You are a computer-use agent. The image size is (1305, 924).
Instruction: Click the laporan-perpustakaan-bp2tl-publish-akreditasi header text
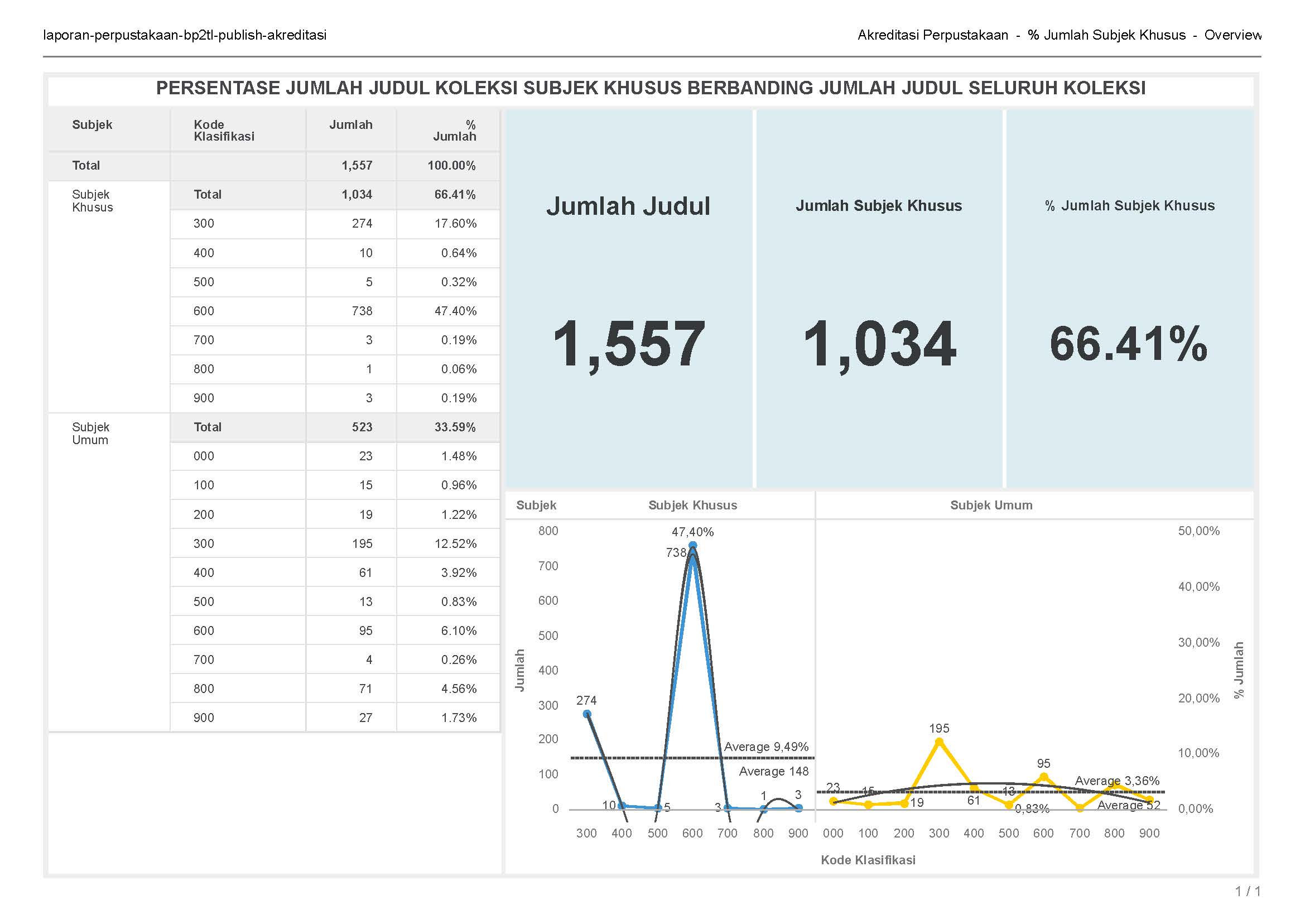184,35
